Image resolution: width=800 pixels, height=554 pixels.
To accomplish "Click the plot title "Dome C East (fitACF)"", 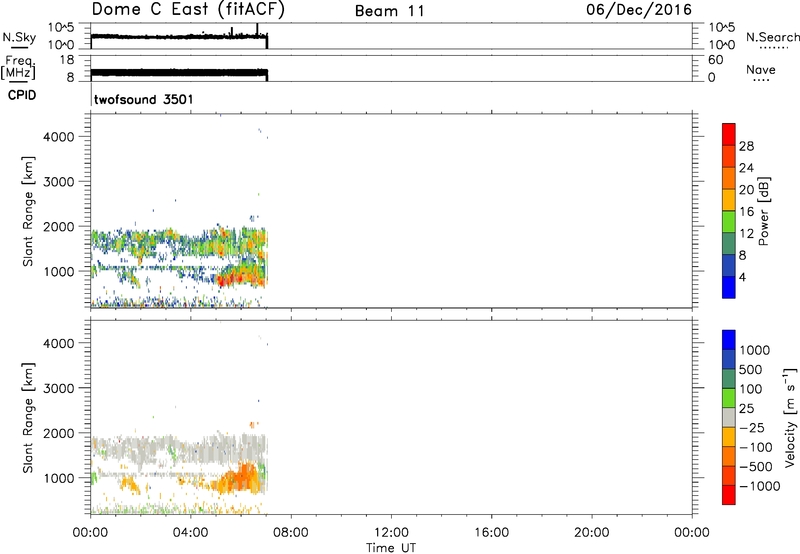I will [x=188, y=10].
